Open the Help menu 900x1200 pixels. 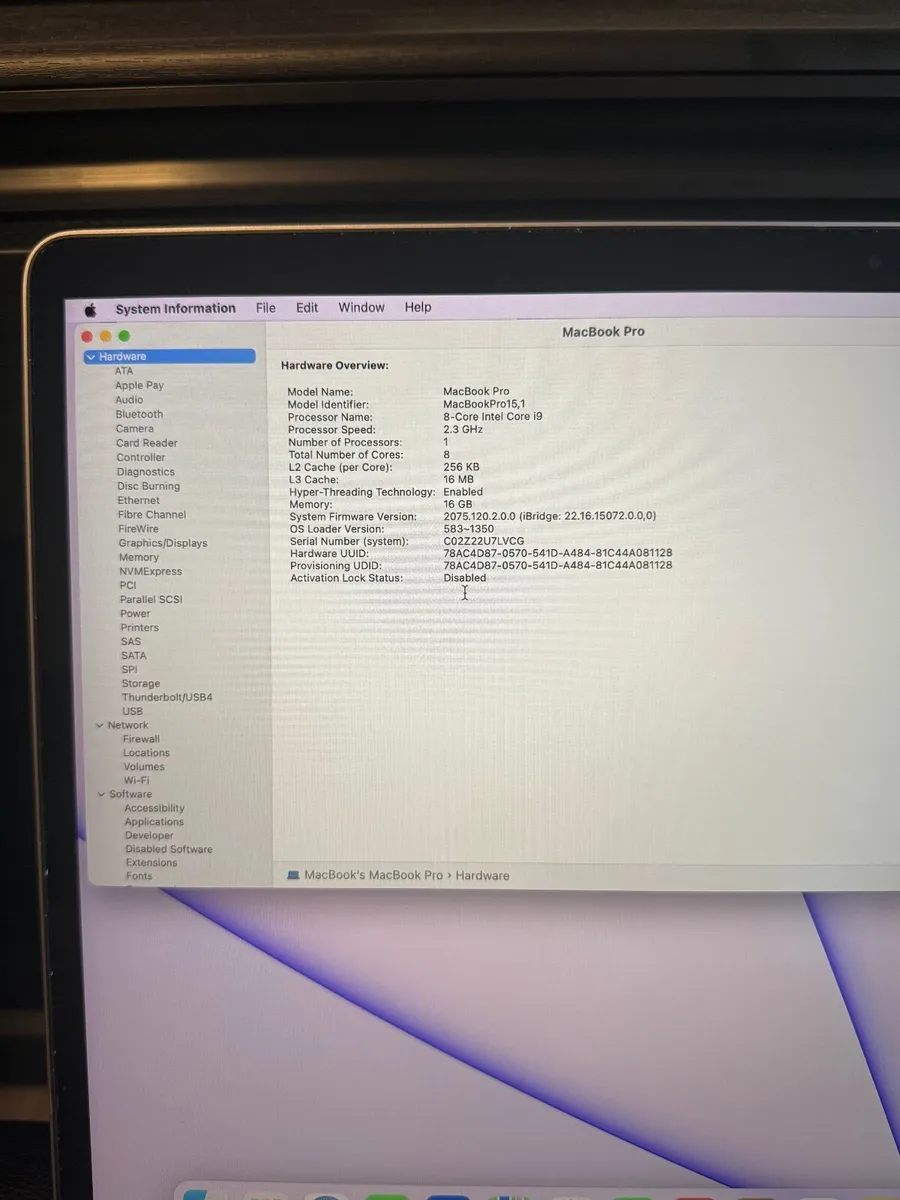[418, 307]
